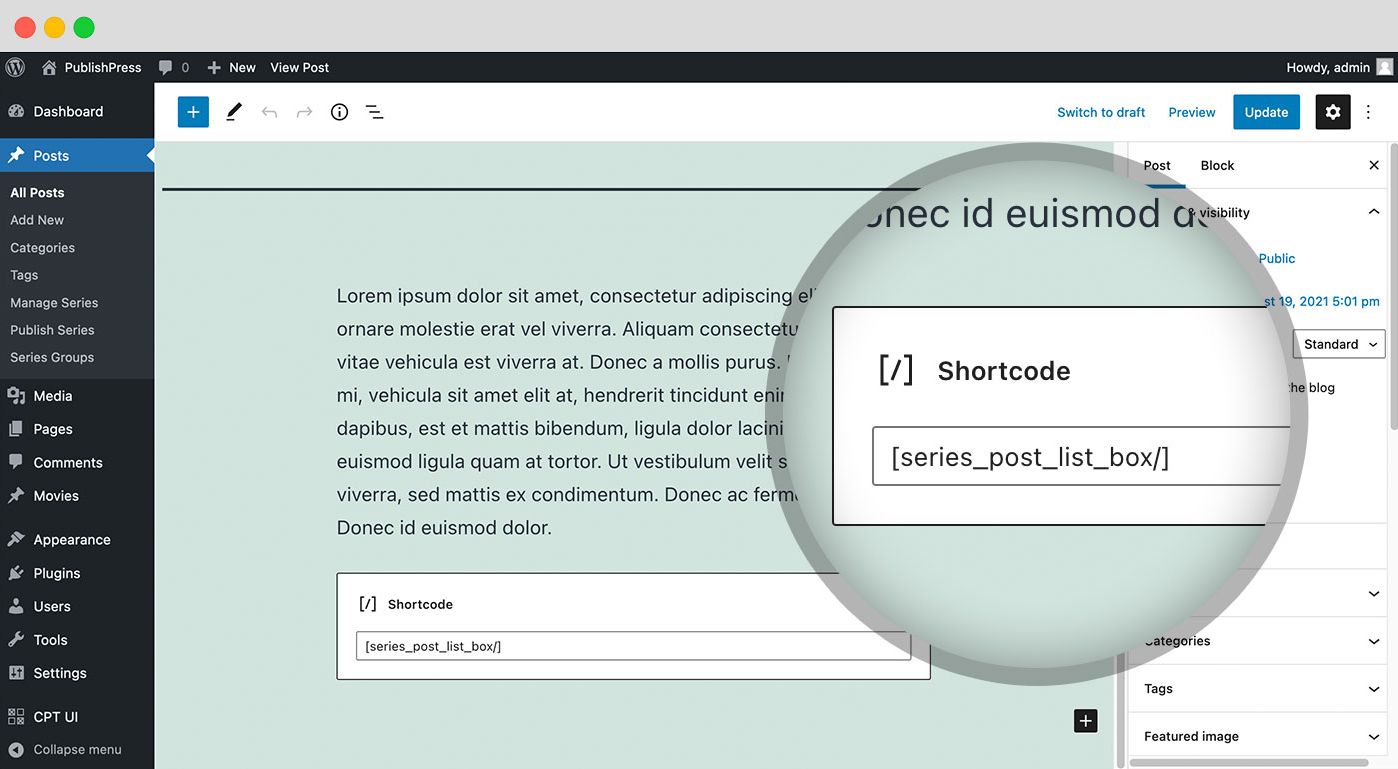Collapse the Visibility panel chevron

[1374, 211]
